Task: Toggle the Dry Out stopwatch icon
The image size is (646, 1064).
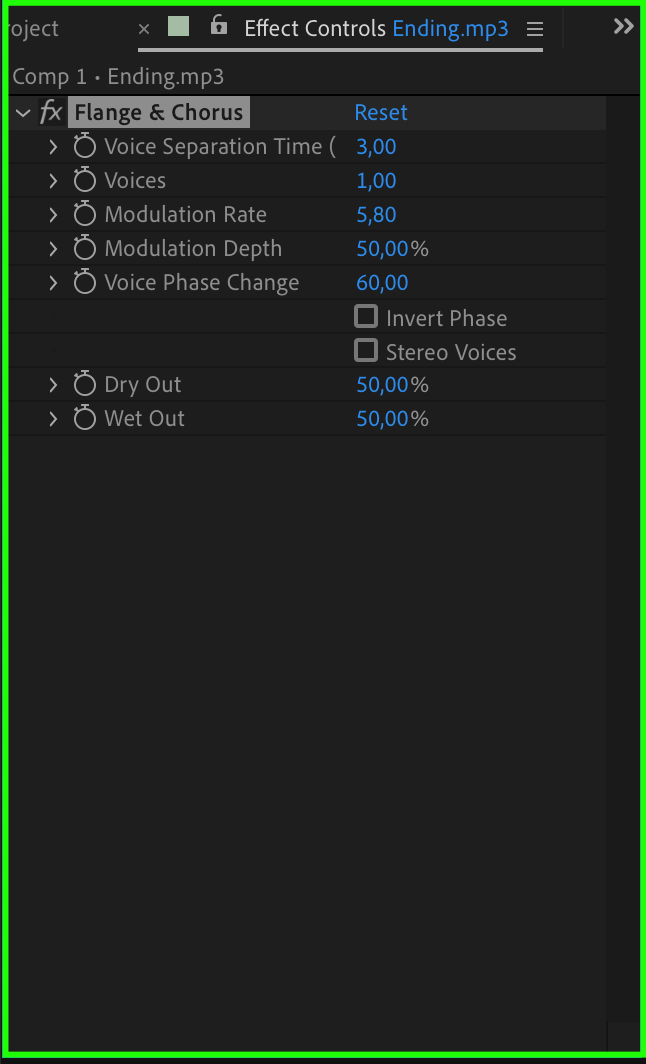Action: coord(85,385)
